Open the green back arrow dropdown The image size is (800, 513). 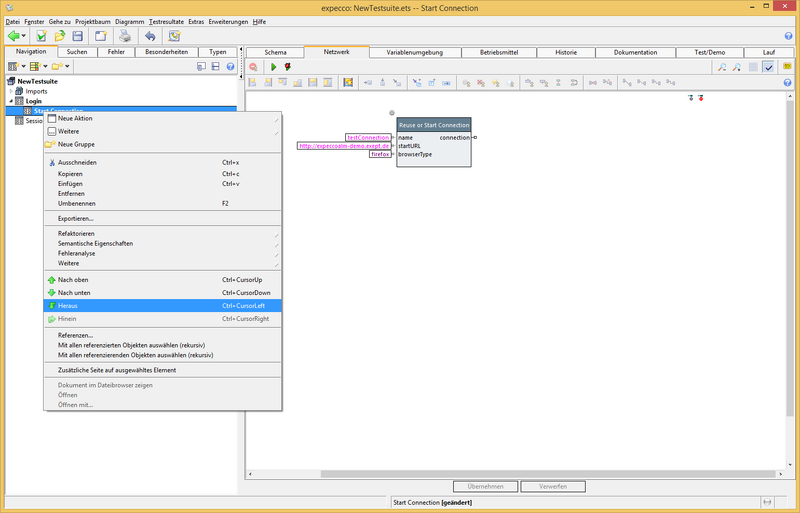pyautogui.click(x=25, y=36)
